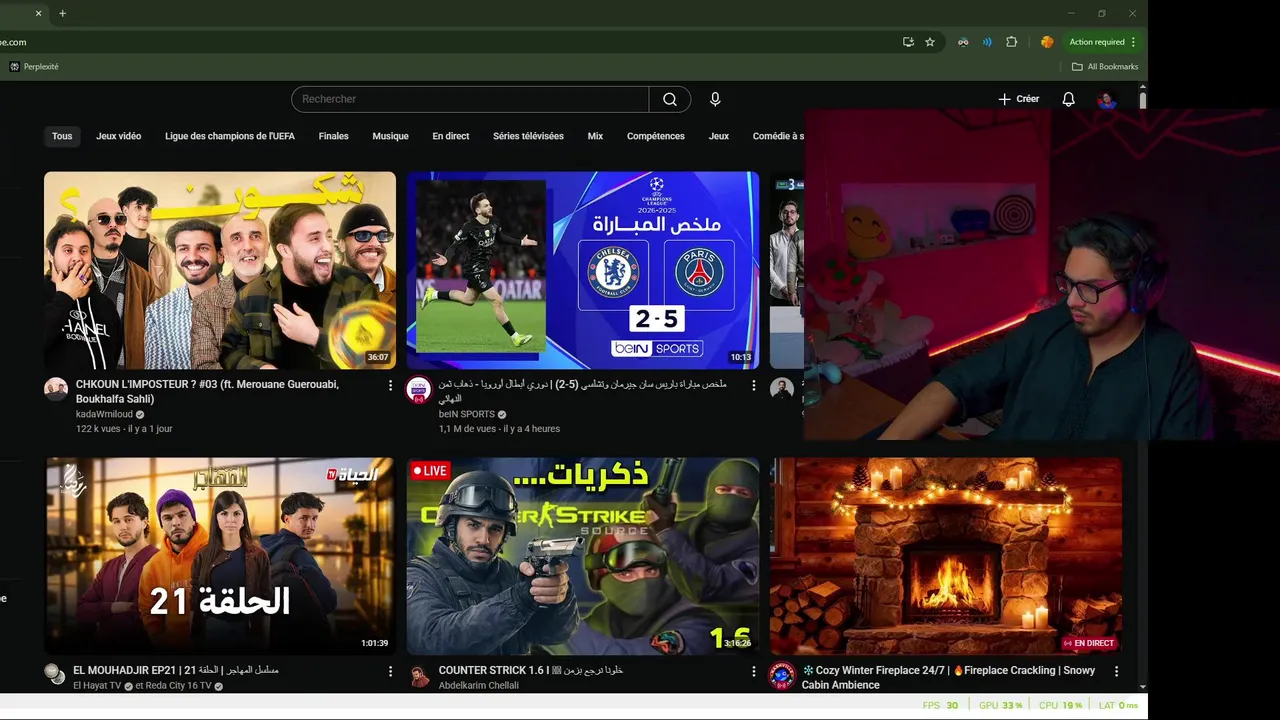
Task: Open COUNTER STRICK 1.6 video title
Action: [531, 670]
